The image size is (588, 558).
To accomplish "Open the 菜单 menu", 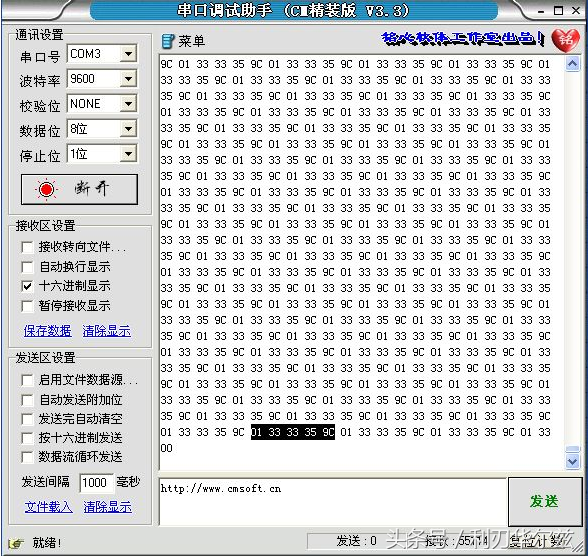I will 192,41.
